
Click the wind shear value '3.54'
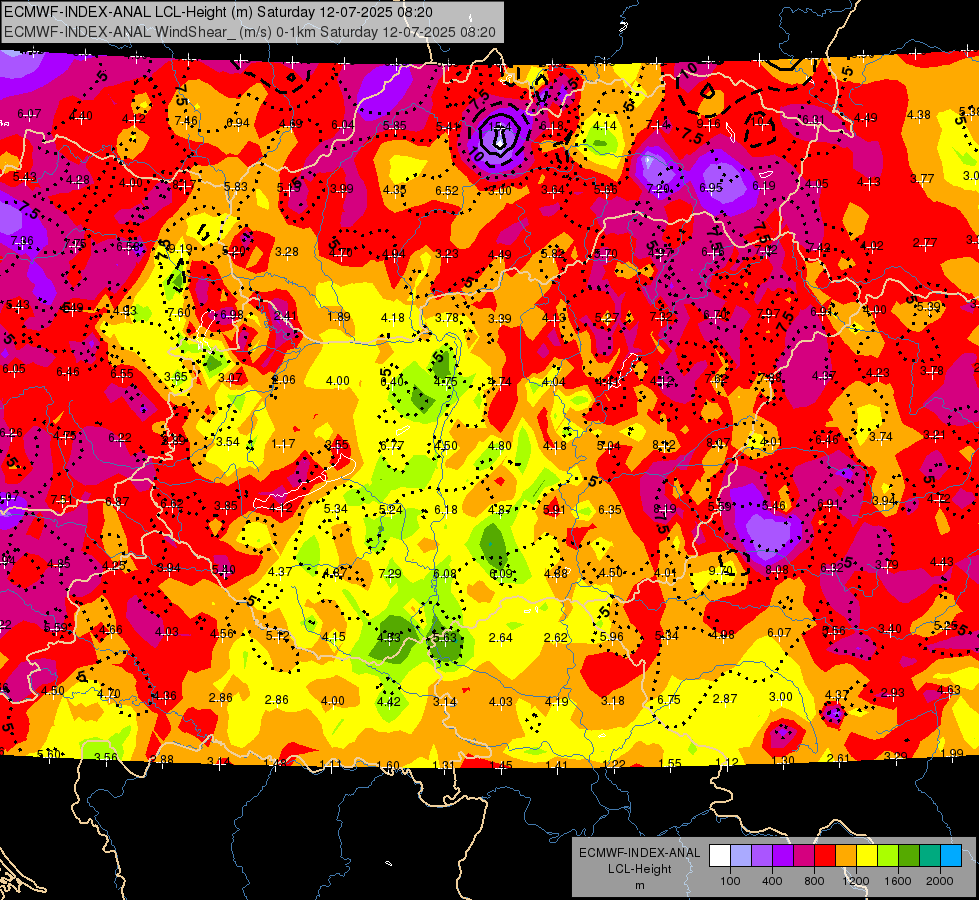point(228,442)
